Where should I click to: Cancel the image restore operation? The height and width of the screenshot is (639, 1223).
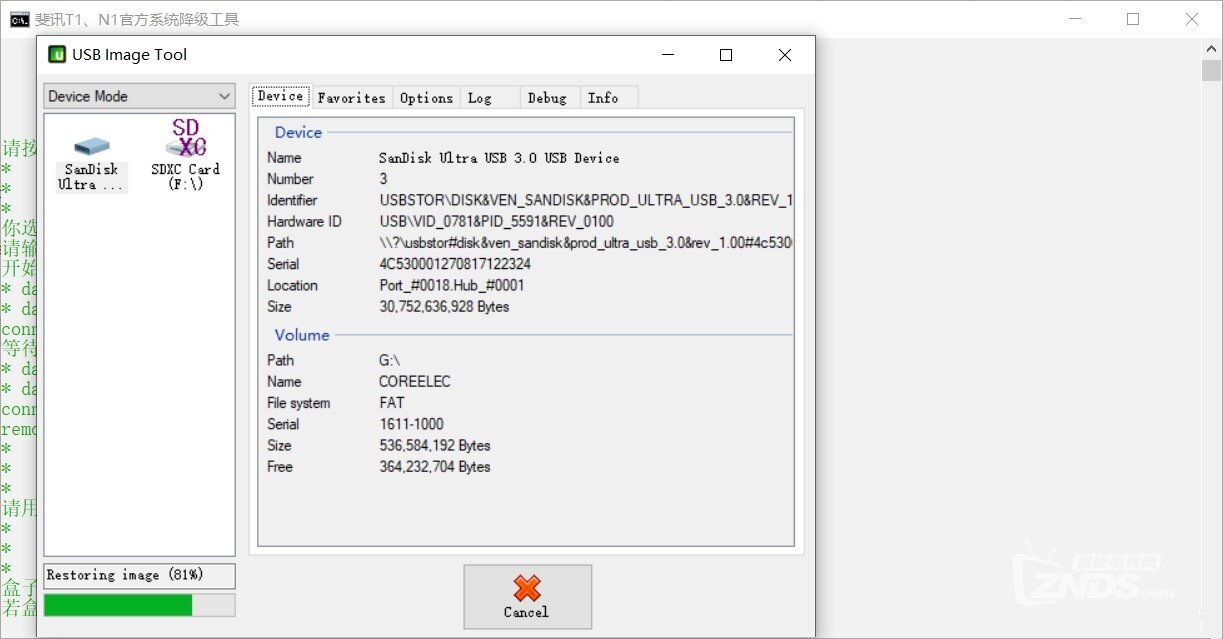click(x=527, y=597)
